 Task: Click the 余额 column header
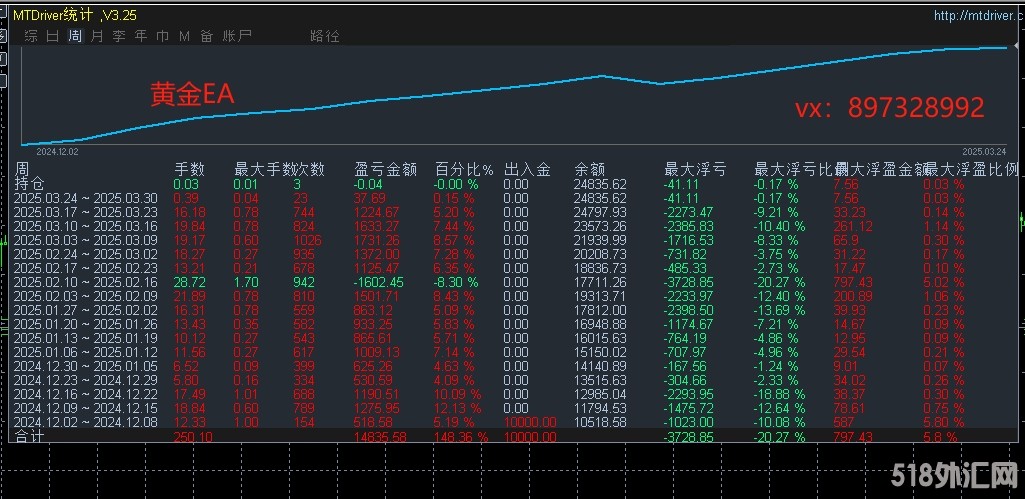(x=590, y=169)
